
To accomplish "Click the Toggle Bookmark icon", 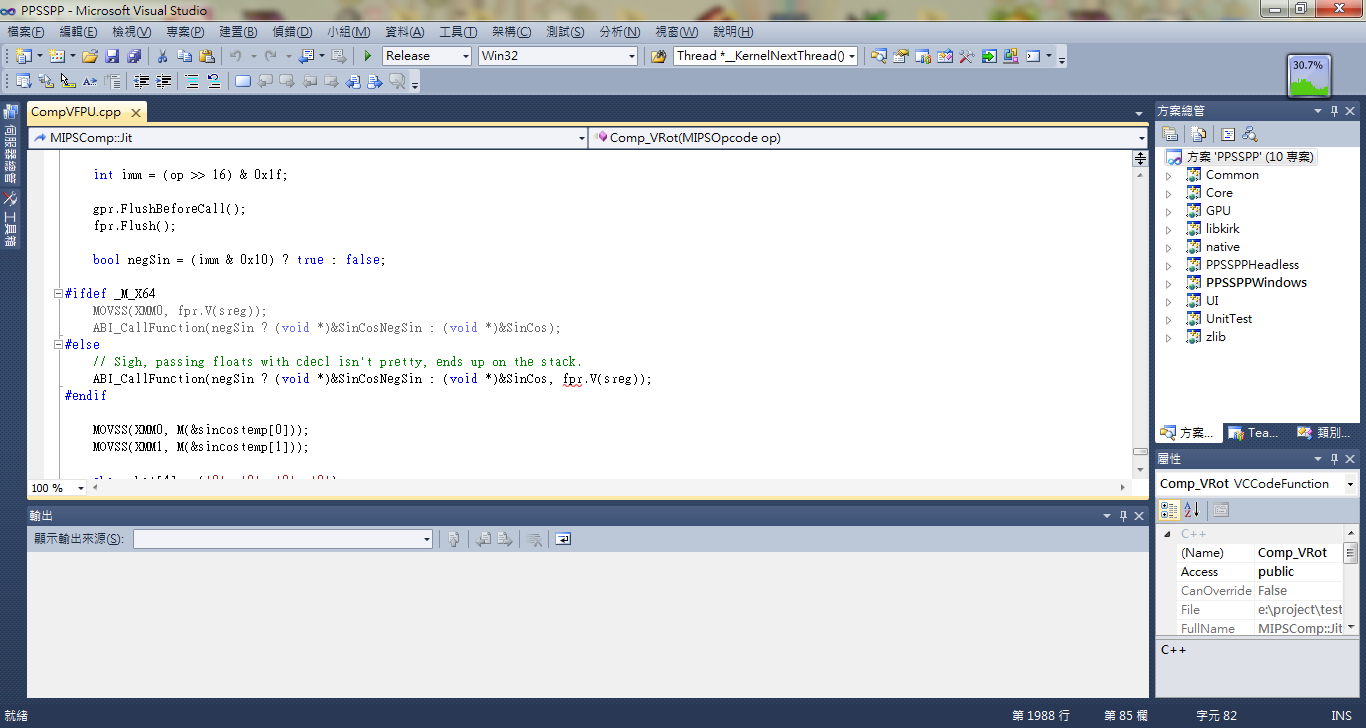I will coord(242,82).
